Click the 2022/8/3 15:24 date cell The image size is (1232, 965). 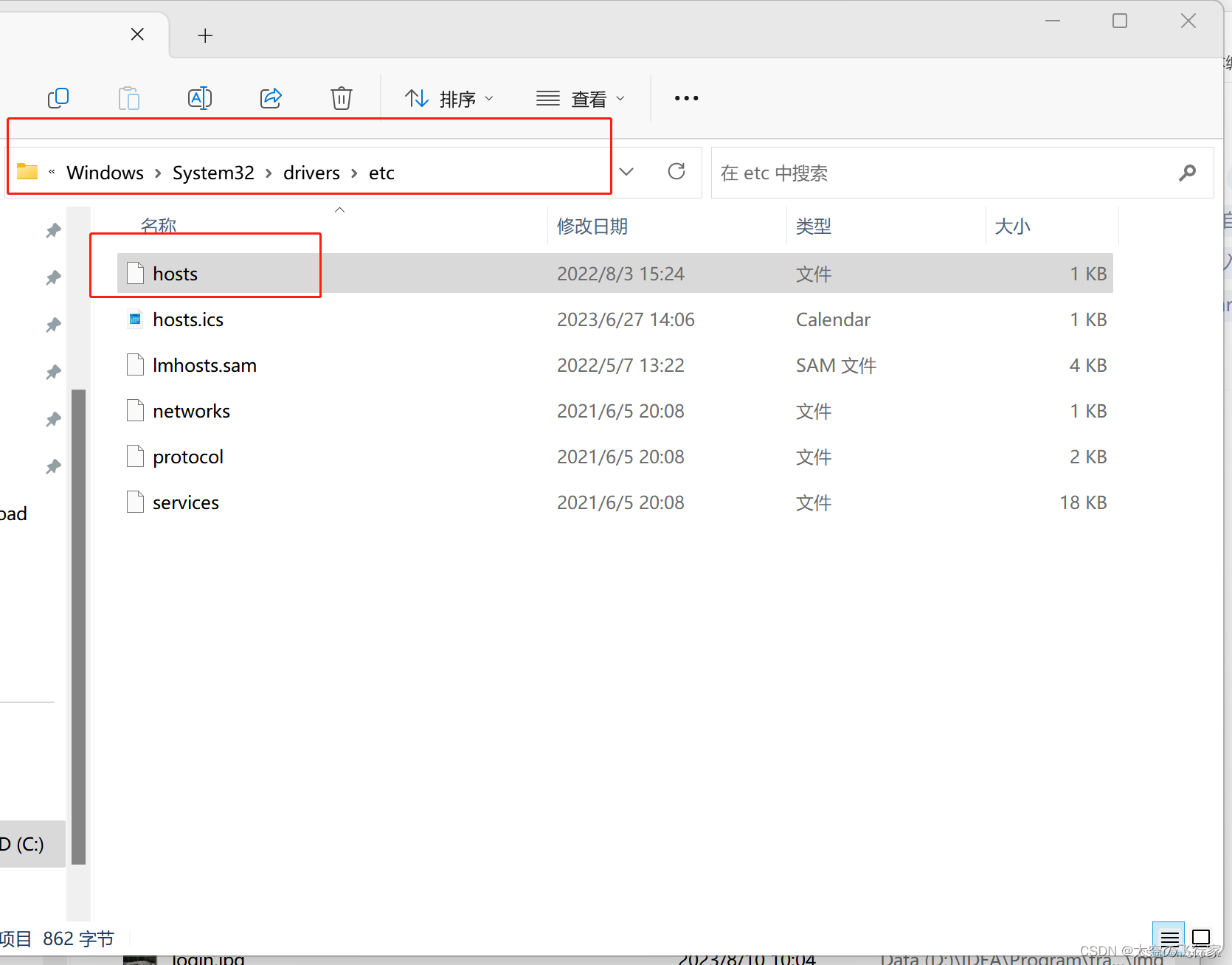click(620, 274)
